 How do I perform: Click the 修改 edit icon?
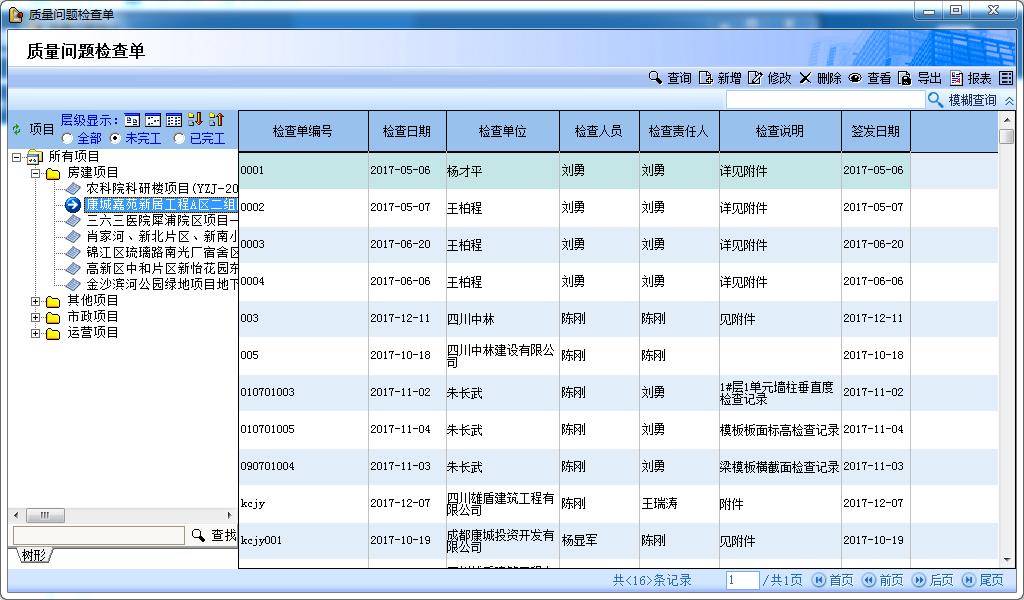(x=755, y=78)
